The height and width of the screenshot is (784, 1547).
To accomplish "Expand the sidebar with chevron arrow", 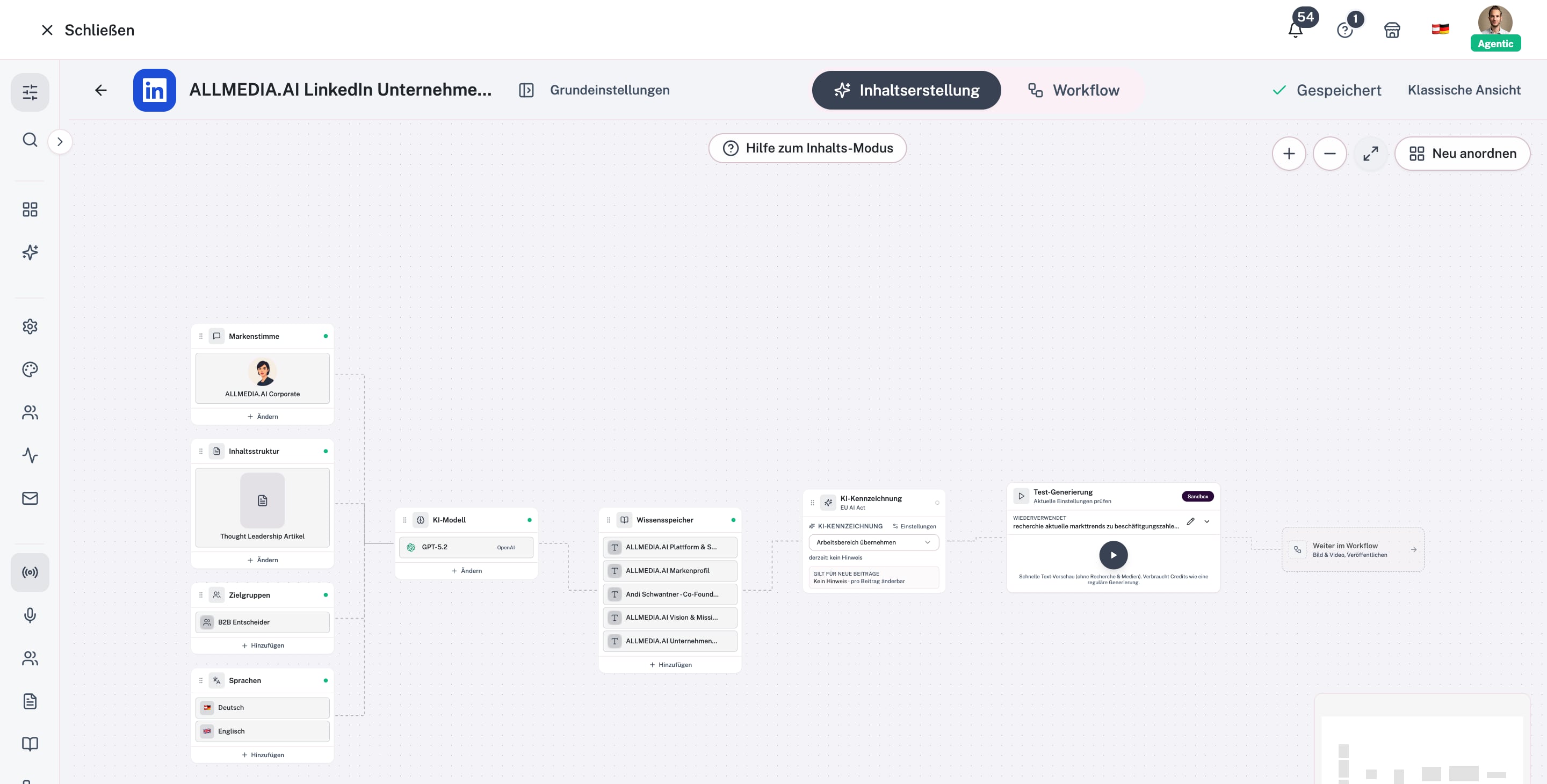I will tap(60, 142).
